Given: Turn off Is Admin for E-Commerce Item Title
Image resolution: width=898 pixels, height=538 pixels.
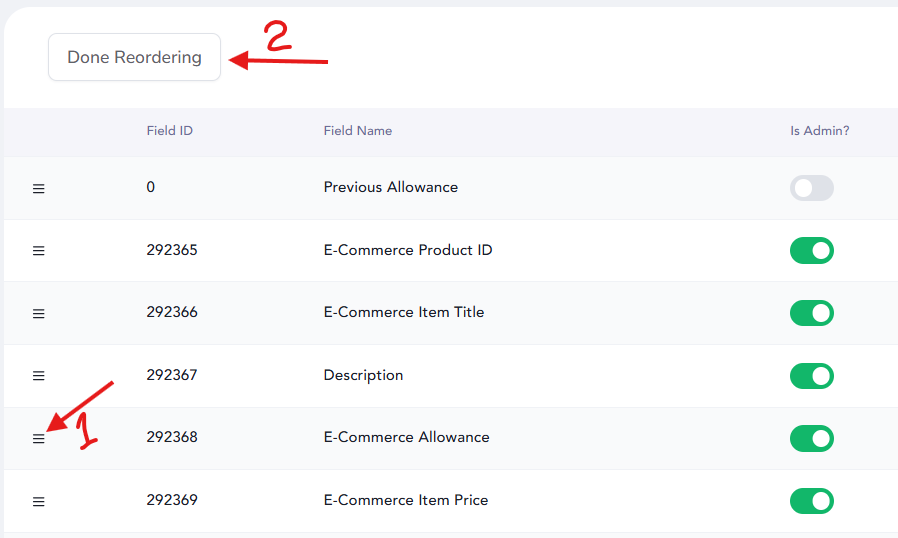Looking at the screenshot, I should click(x=812, y=313).
